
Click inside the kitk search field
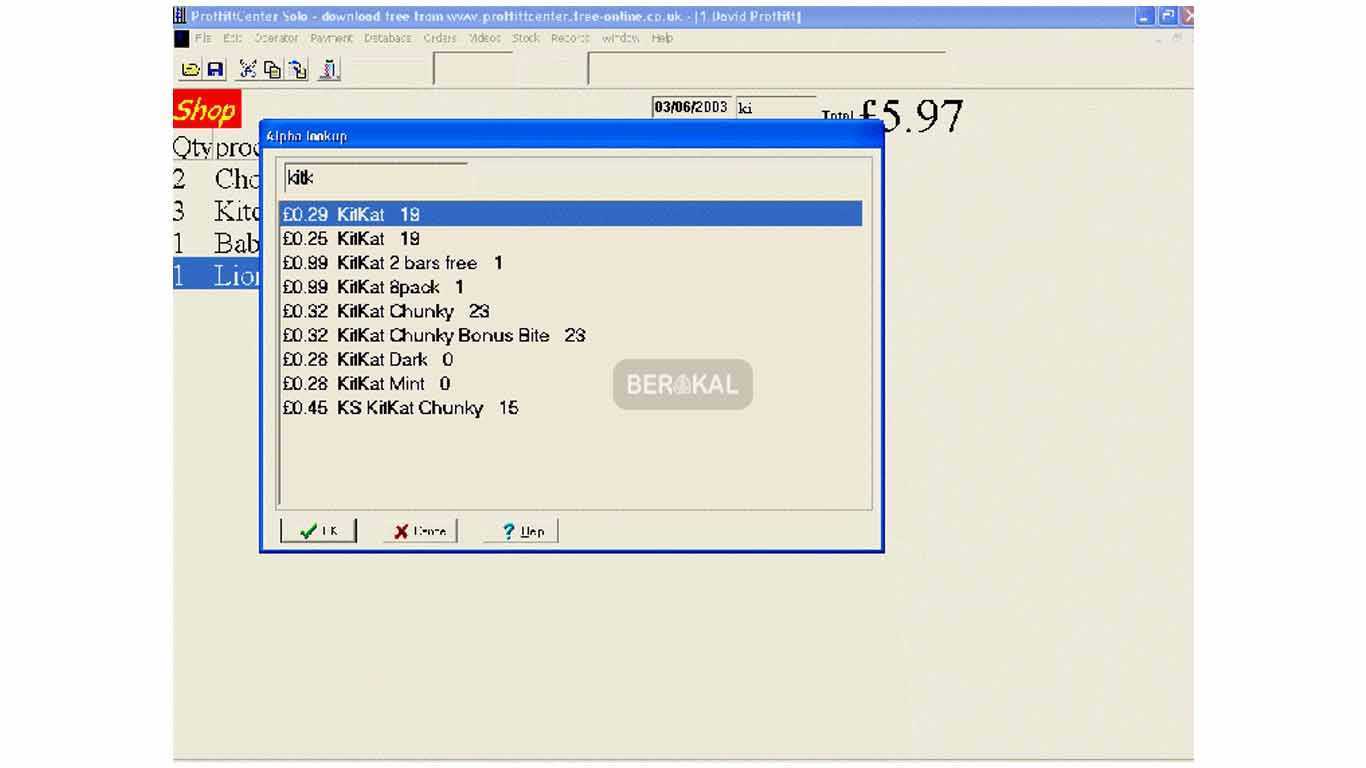(x=375, y=177)
